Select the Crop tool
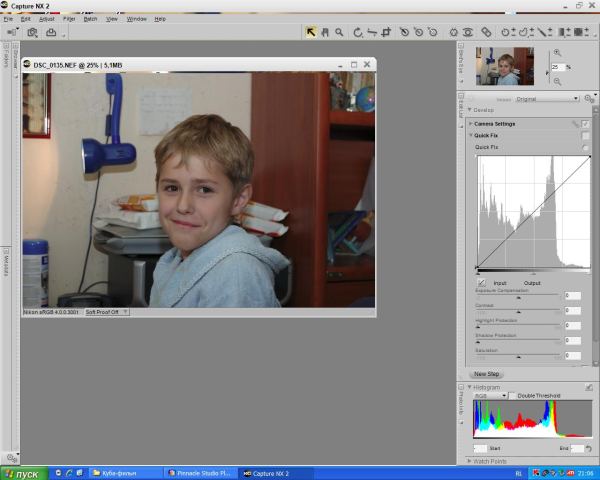Screen dimensions: 600x480 pos(386,33)
